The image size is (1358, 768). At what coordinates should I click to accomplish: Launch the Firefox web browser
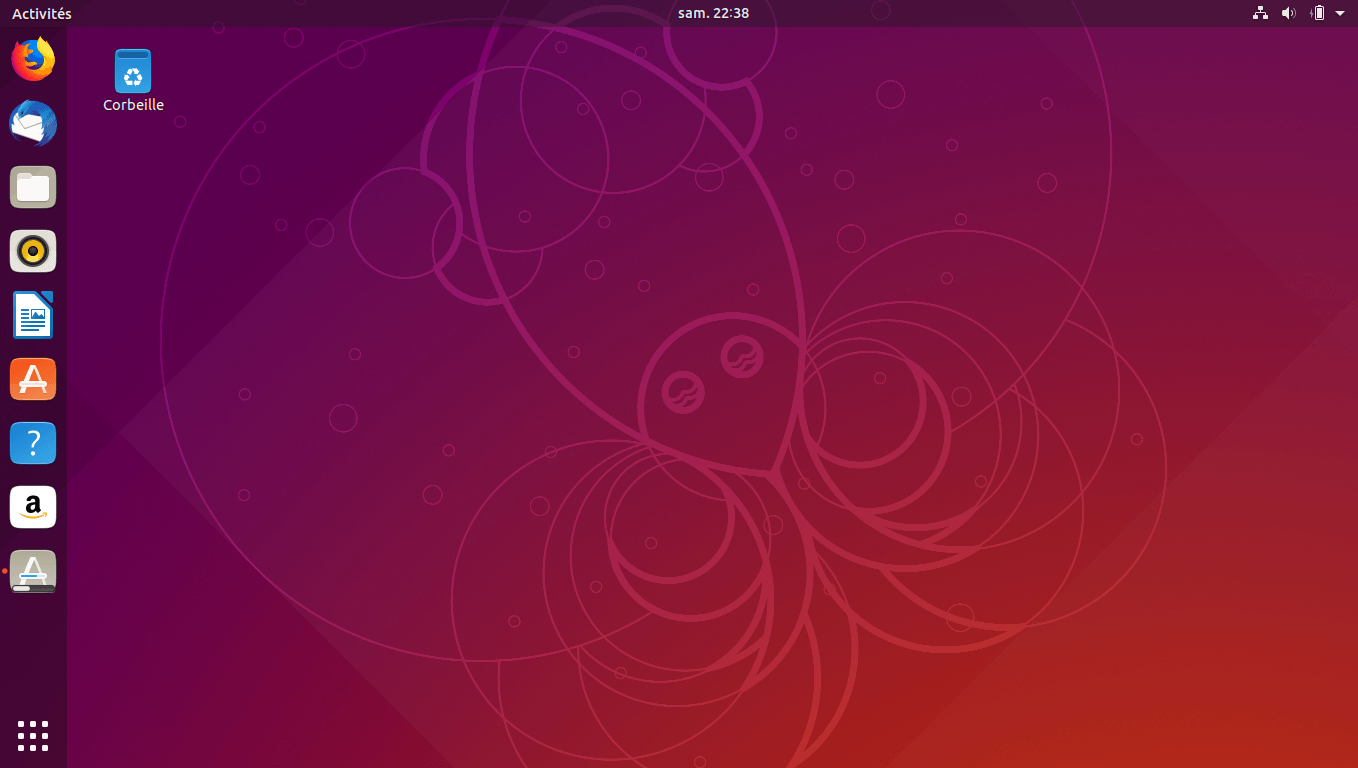[33, 59]
